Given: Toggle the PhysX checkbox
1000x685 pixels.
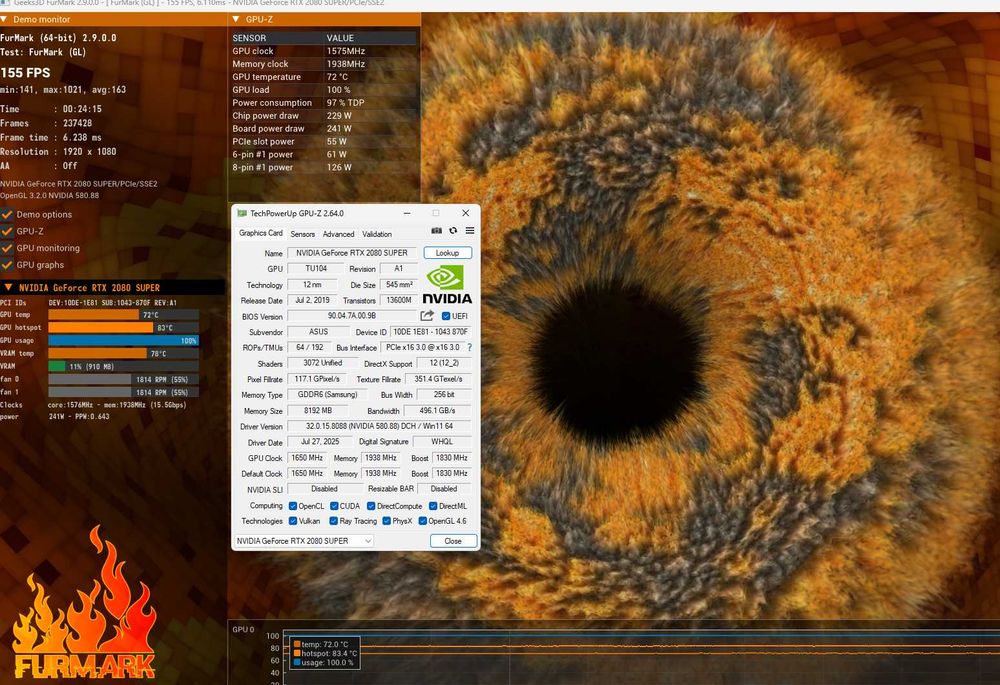Looking at the screenshot, I should pos(386,521).
